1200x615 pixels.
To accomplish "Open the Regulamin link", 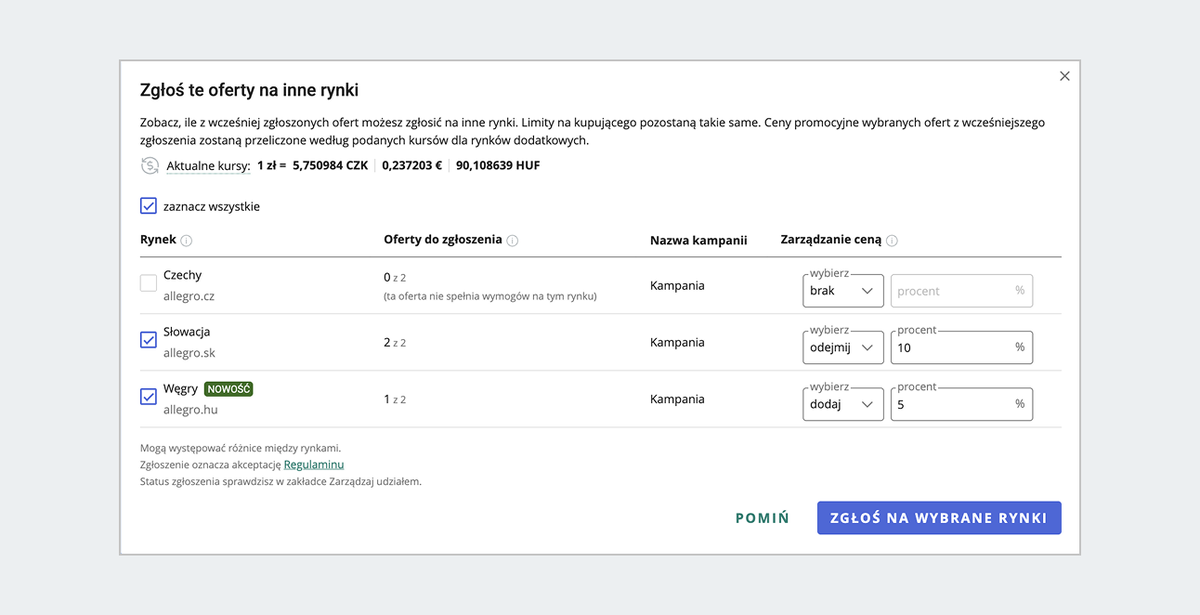I will pyautogui.click(x=314, y=464).
